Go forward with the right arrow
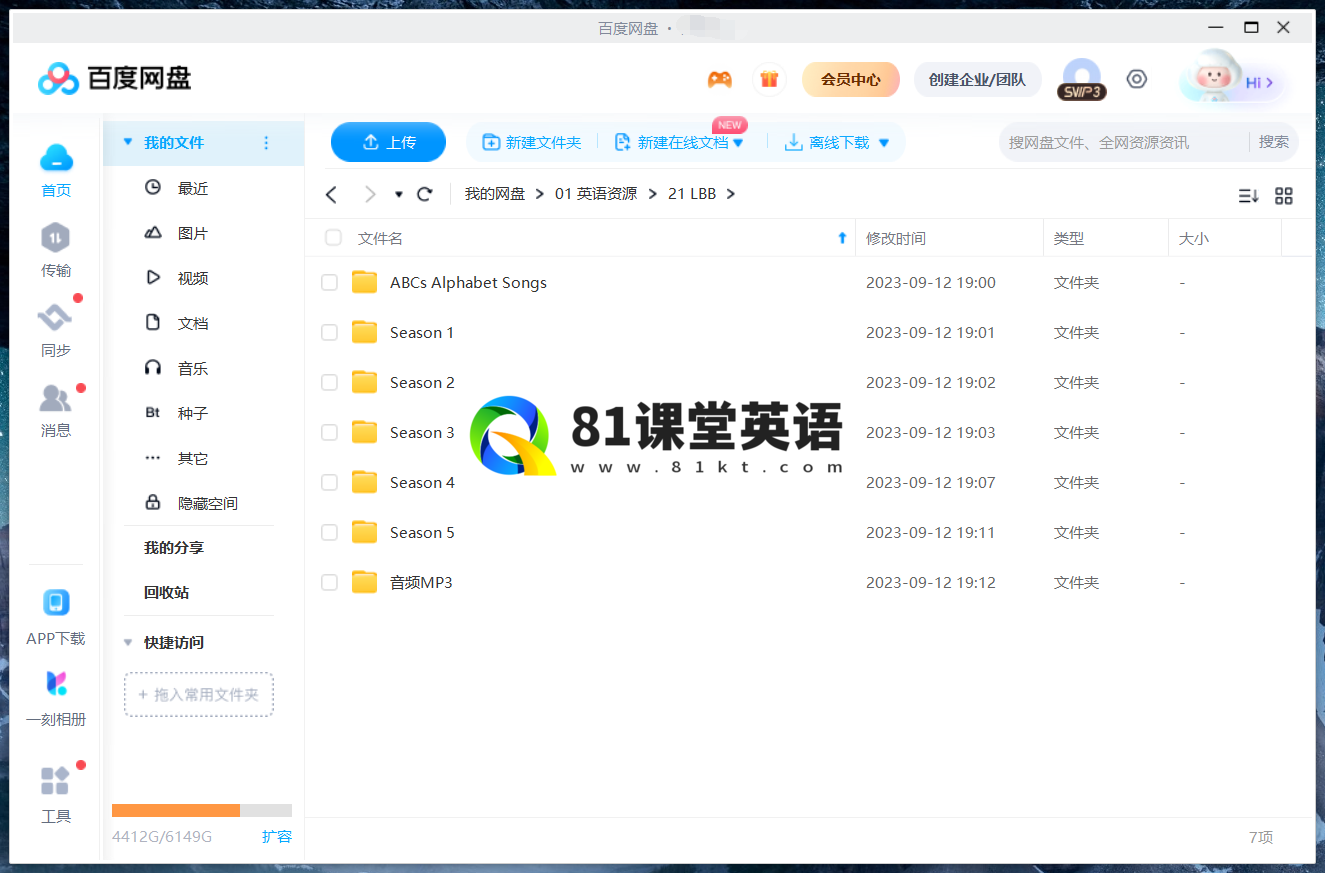 click(370, 194)
